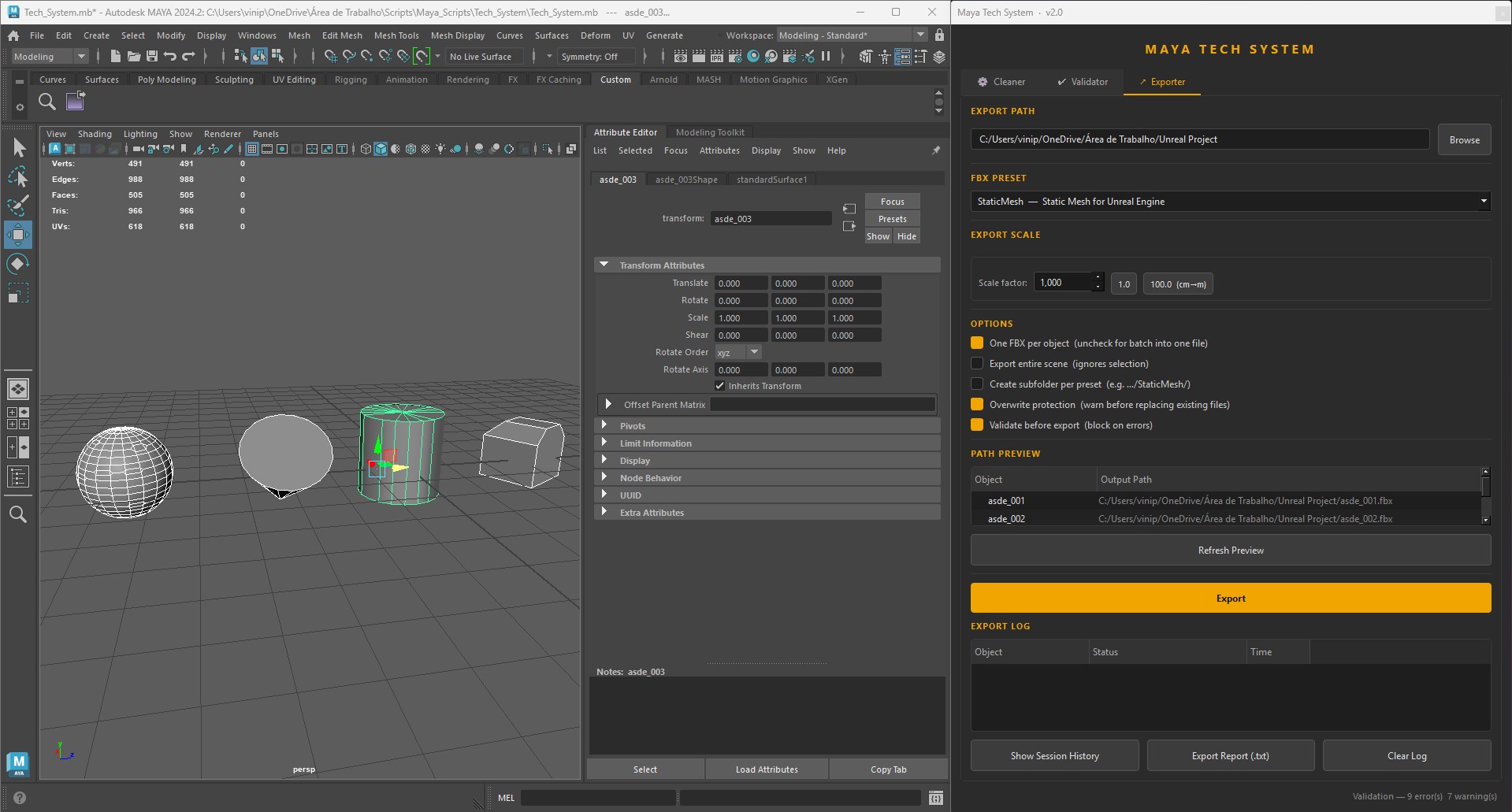The width and height of the screenshot is (1512, 812).
Task: Open the FBX Preset StaticMesh dropdown
Action: tap(1231, 201)
